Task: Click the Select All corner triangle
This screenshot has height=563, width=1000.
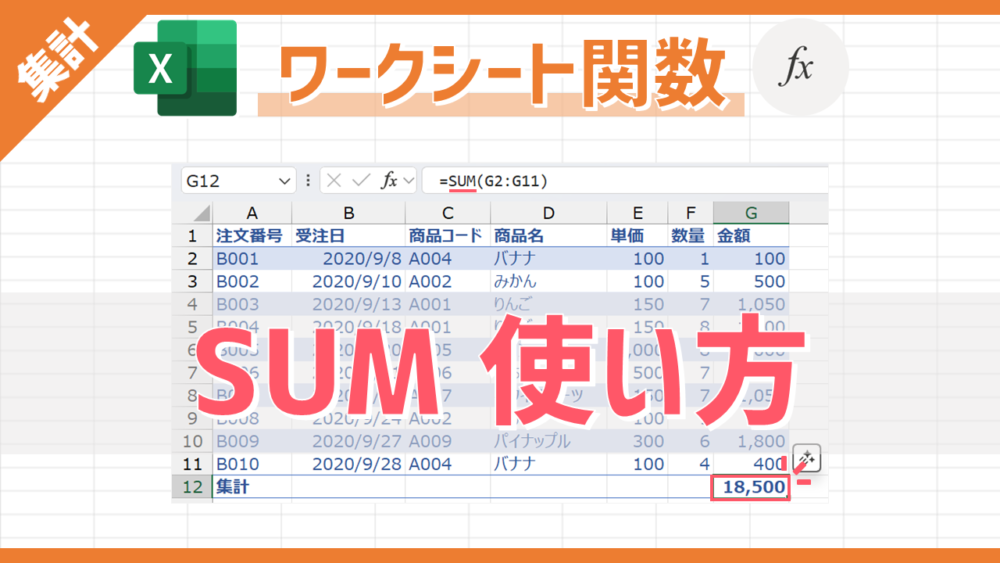Action: click(202, 213)
